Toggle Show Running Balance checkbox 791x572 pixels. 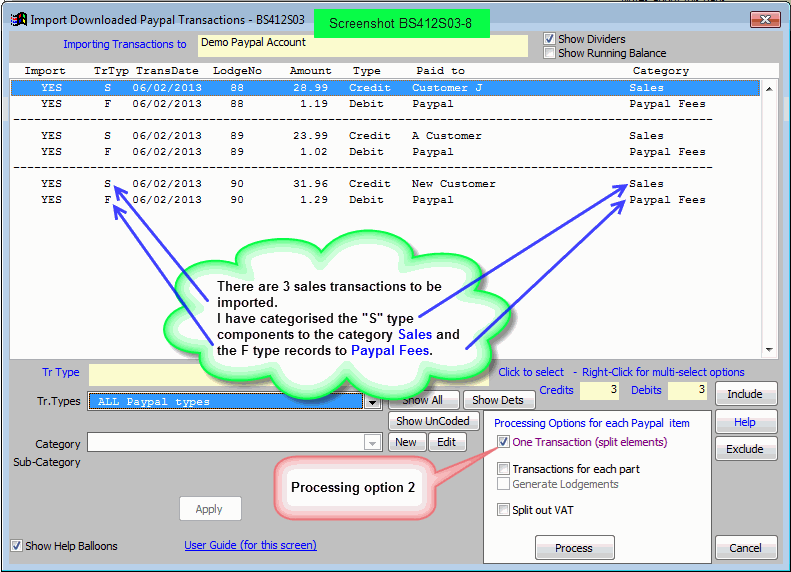(550, 53)
